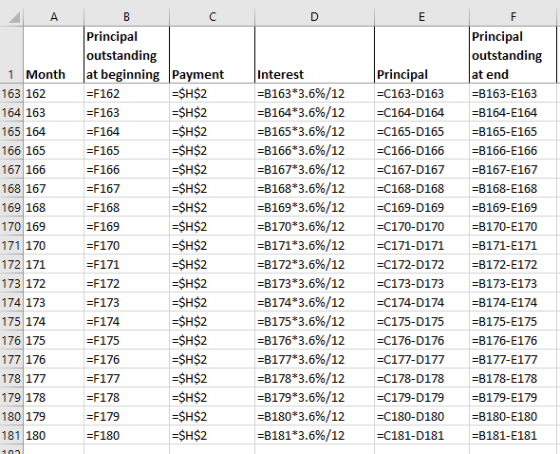The width and height of the screenshot is (560, 454).
Task: Click the 'Month' header cell
Action: (x=54, y=55)
